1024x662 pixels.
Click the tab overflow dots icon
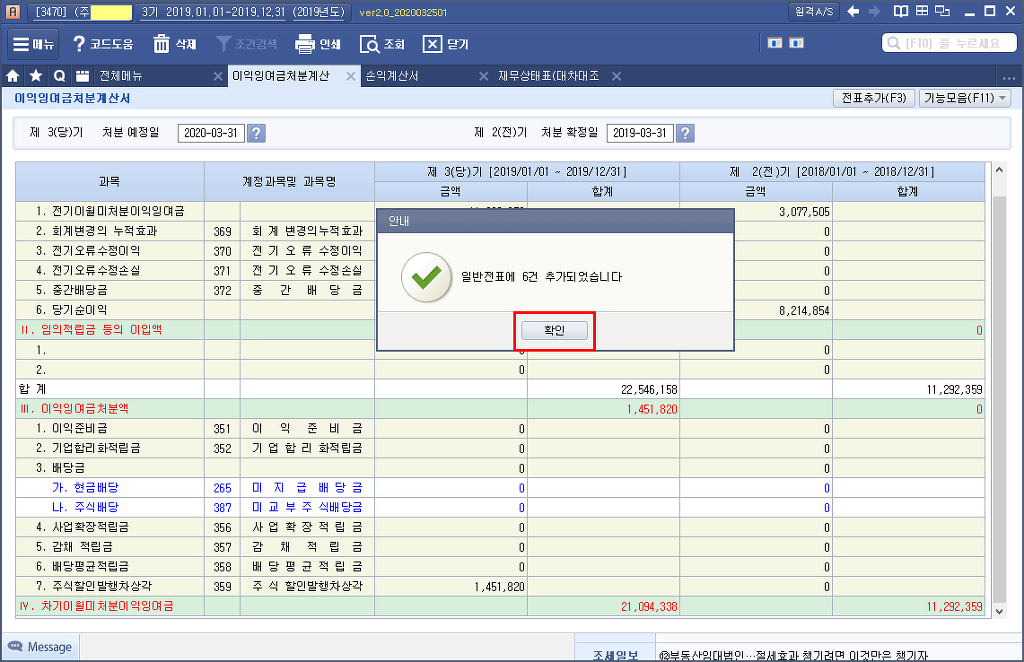click(1009, 77)
